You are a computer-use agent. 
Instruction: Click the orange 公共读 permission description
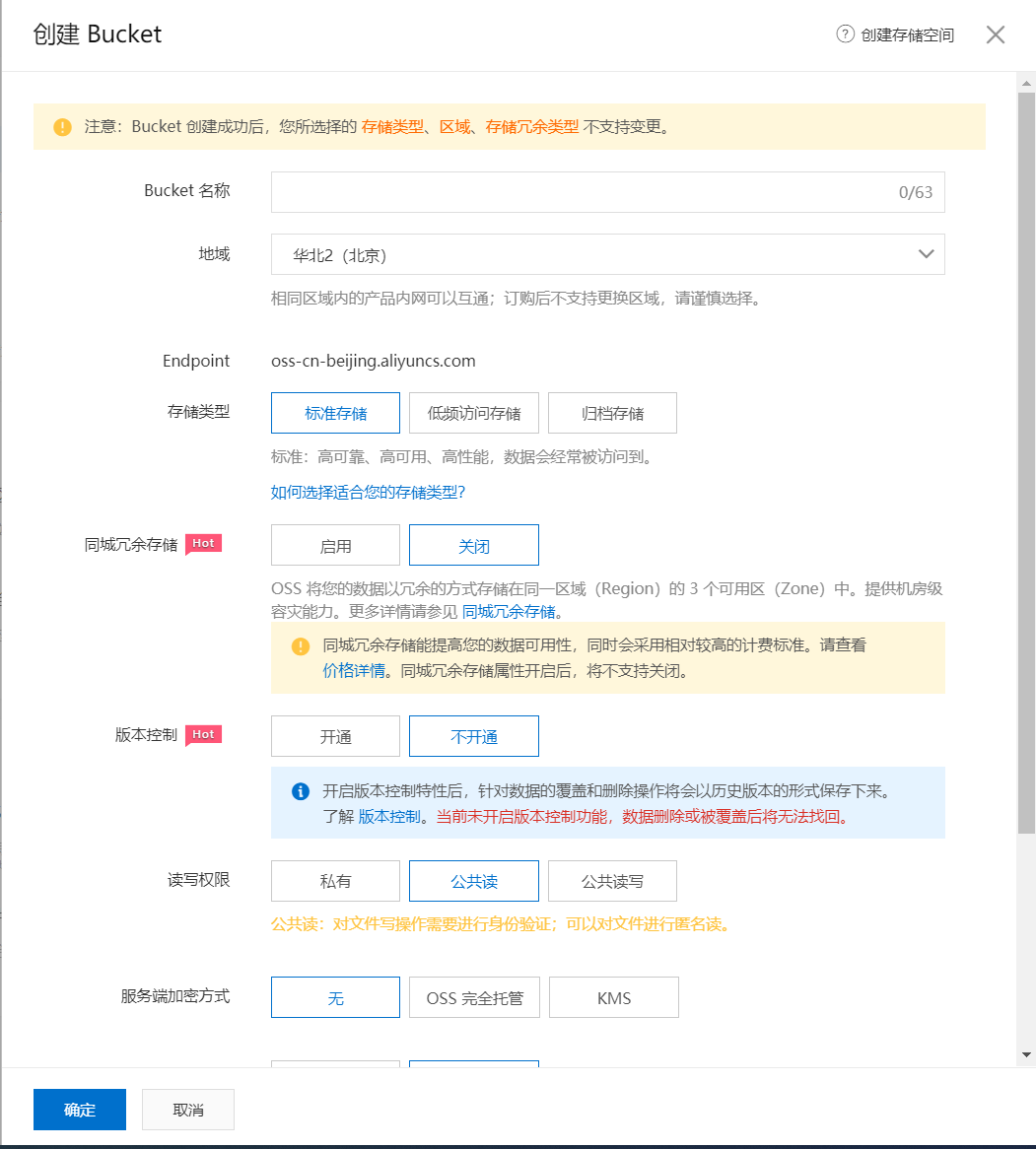tap(503, 924)
